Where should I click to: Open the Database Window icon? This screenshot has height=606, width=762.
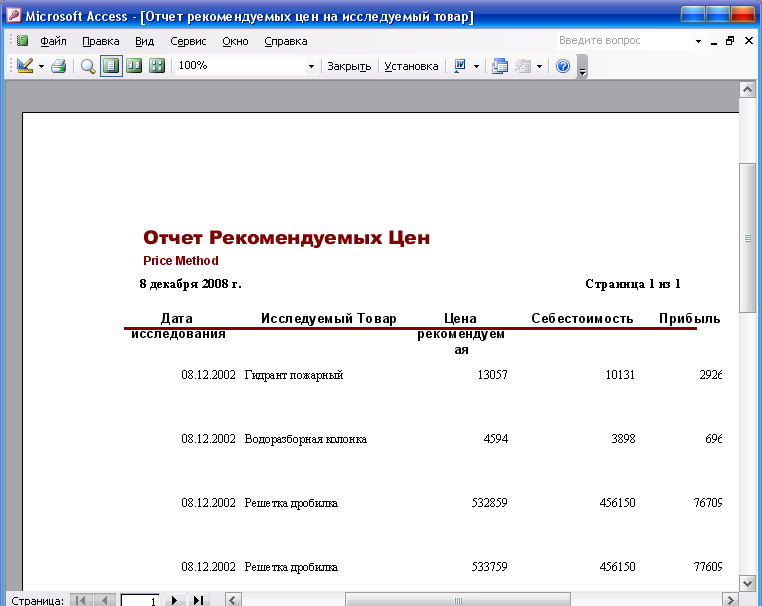pos(500,66)
